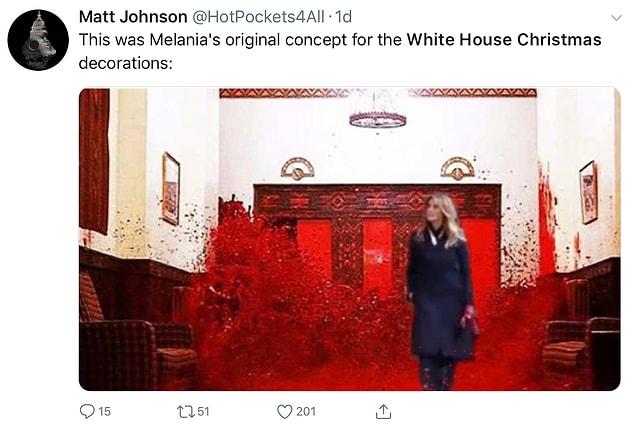The width and height of the screenshot is (635, 427).
Task: Click the tweet text starting "This was Melania's"
Action: 340,51
